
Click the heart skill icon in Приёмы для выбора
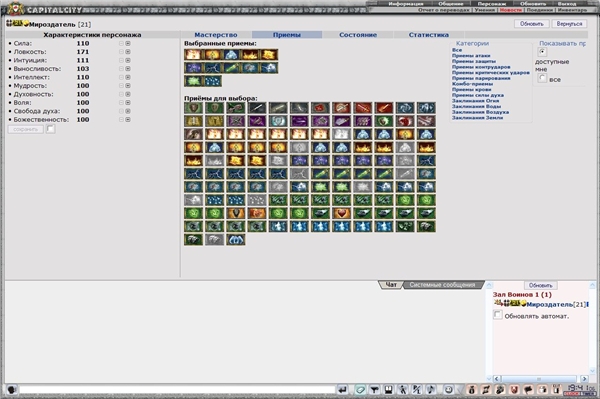(341, 213)
